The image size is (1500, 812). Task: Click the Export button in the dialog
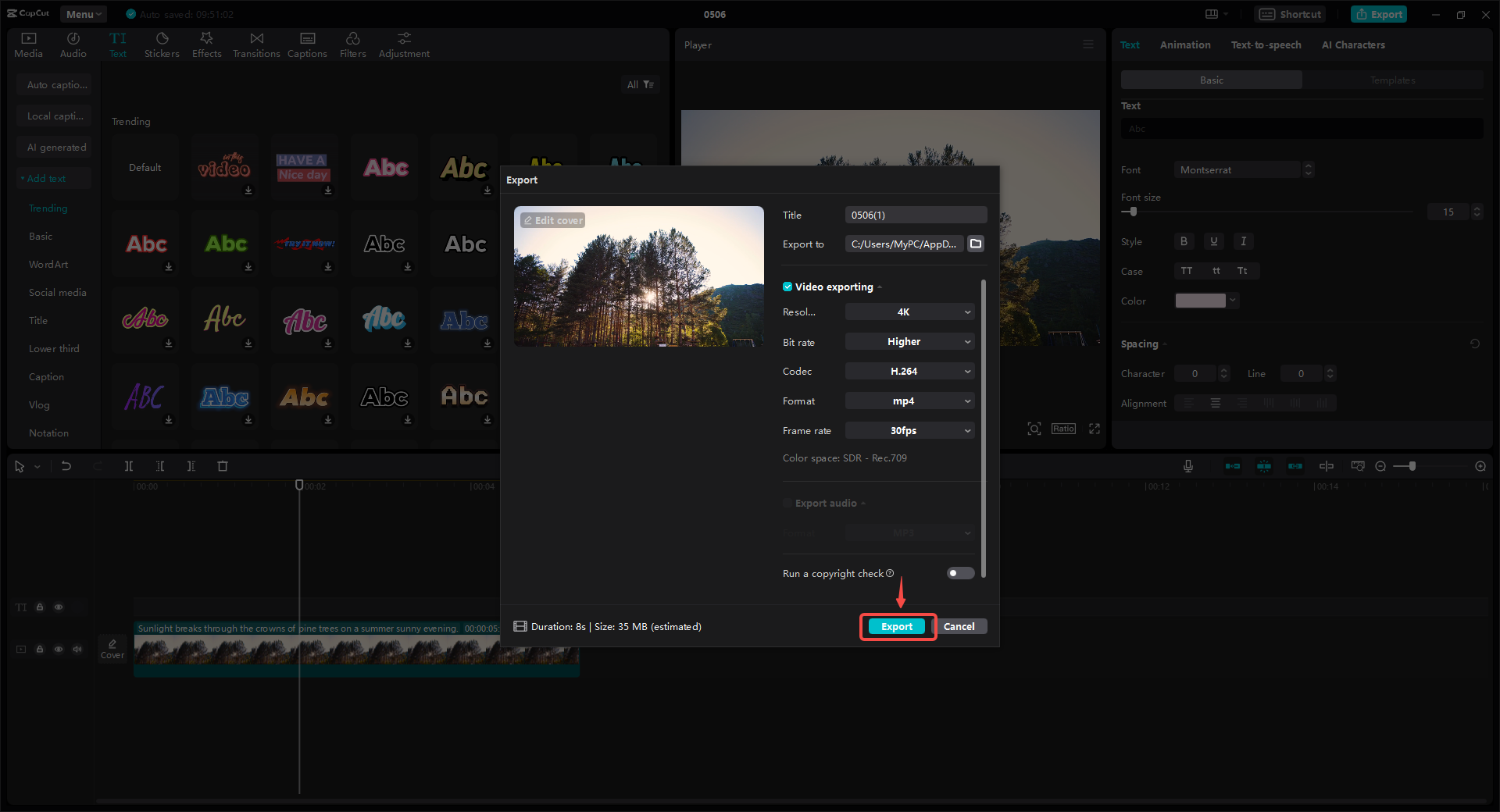(897, 626)
